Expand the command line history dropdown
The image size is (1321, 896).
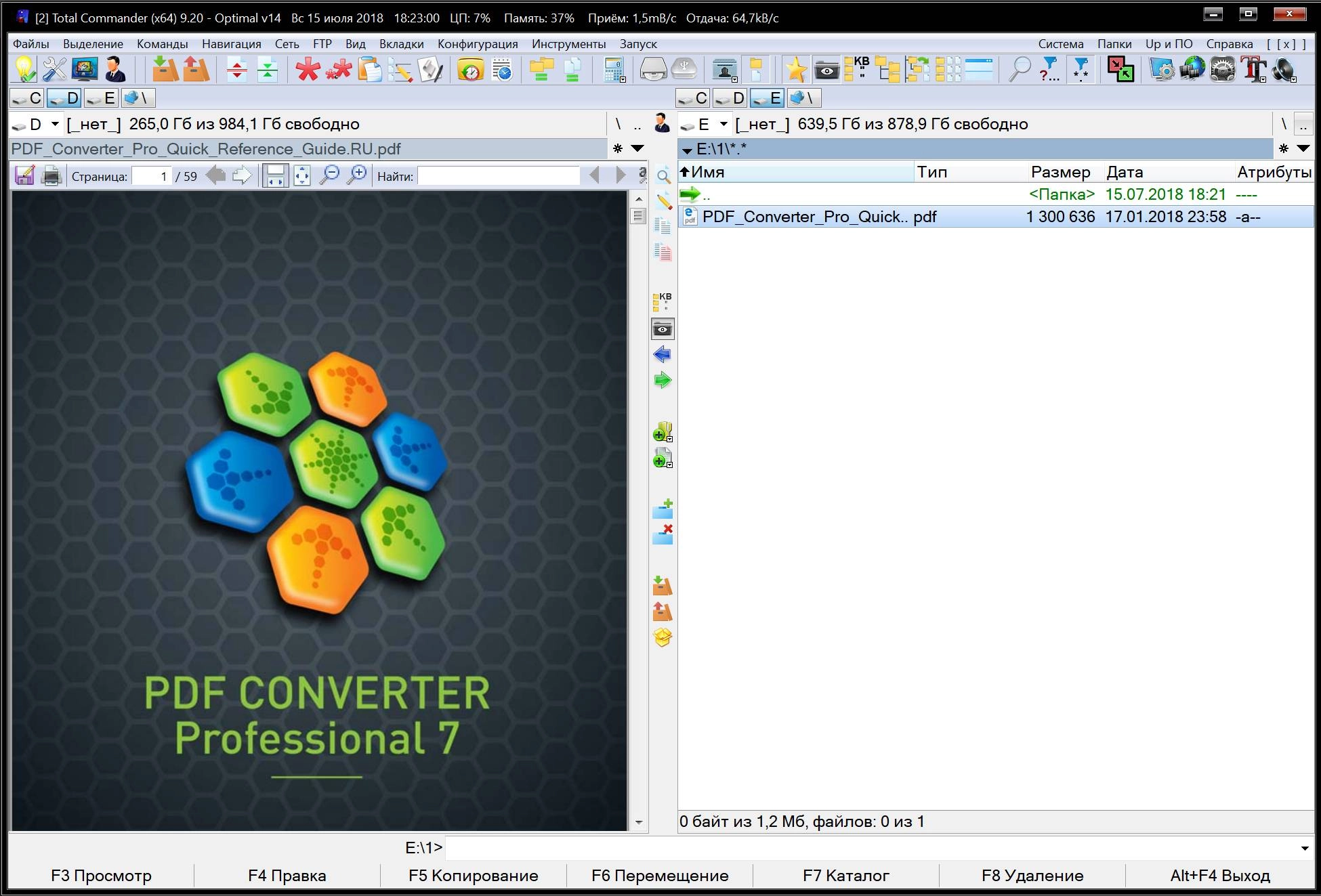pyautogui.click(x=1305, y=849)
